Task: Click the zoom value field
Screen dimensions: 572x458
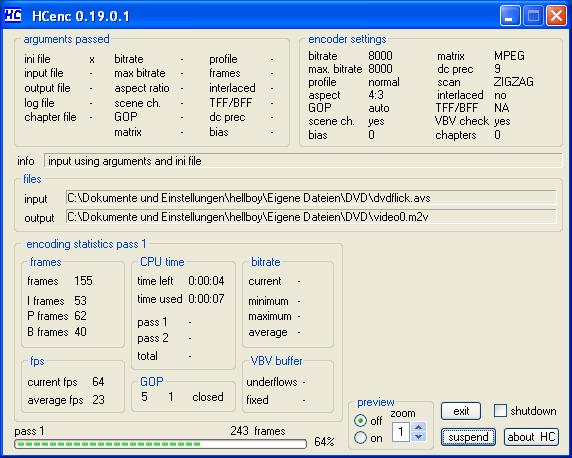Action: 401,432
